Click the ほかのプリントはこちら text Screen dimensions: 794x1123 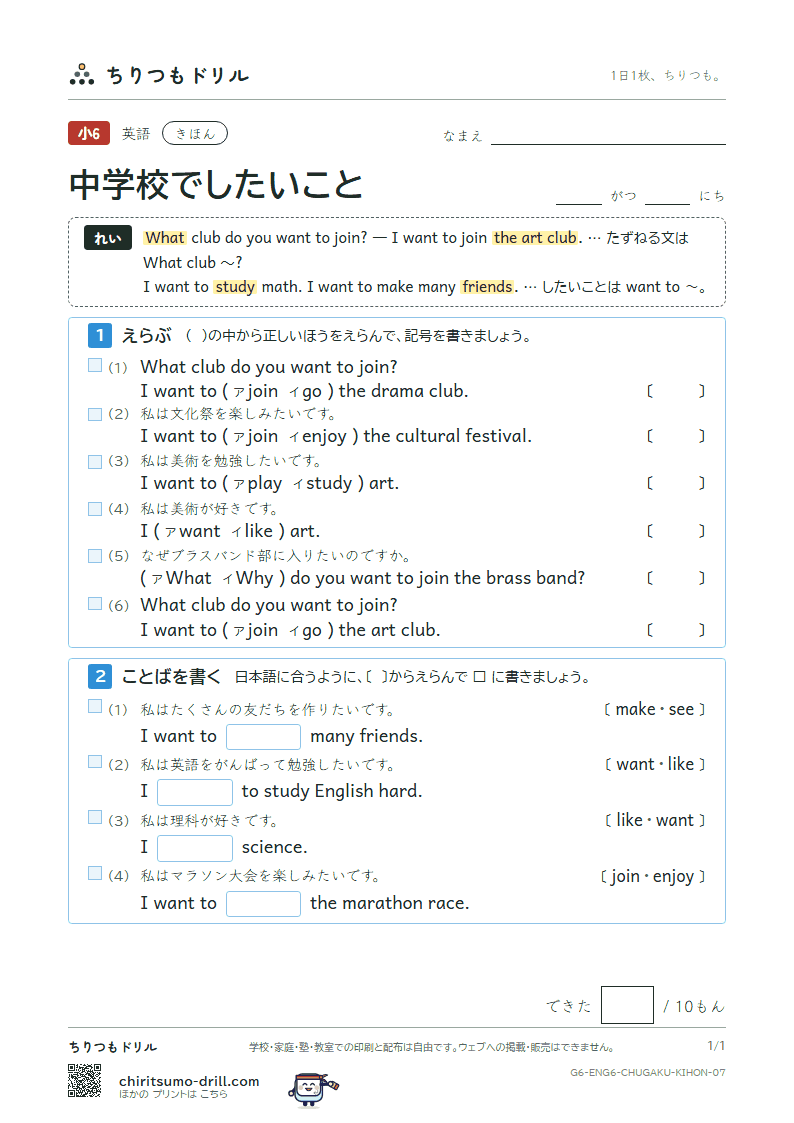pos(173,1094)
